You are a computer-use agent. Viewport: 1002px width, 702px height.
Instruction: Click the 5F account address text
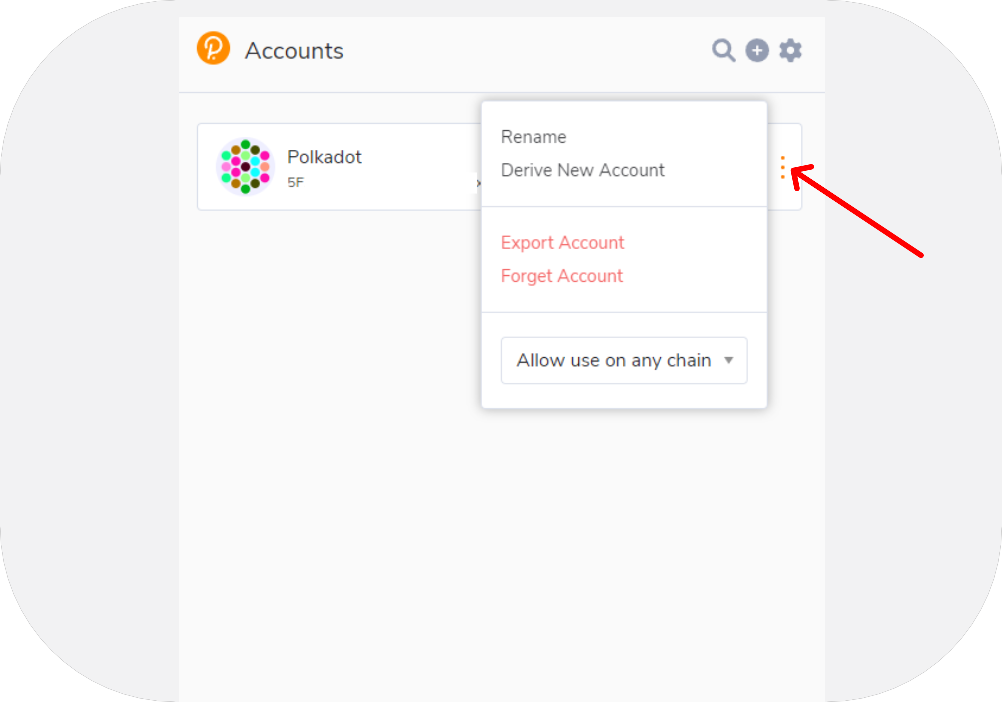pyautogui.click(x=295, y=183)
